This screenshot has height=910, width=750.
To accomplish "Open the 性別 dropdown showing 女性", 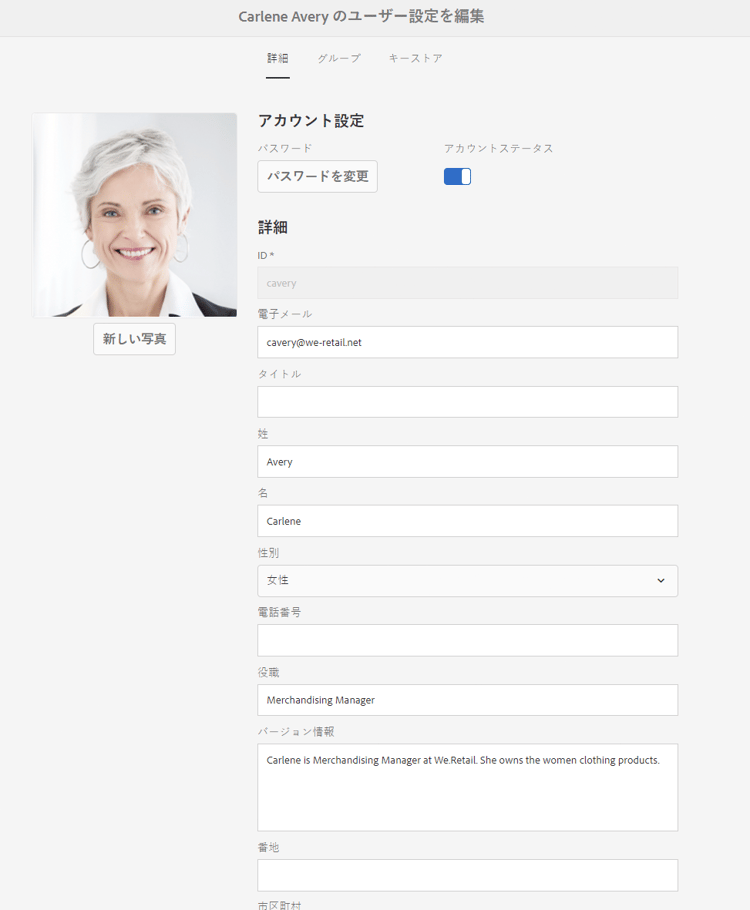I will 468,581.
